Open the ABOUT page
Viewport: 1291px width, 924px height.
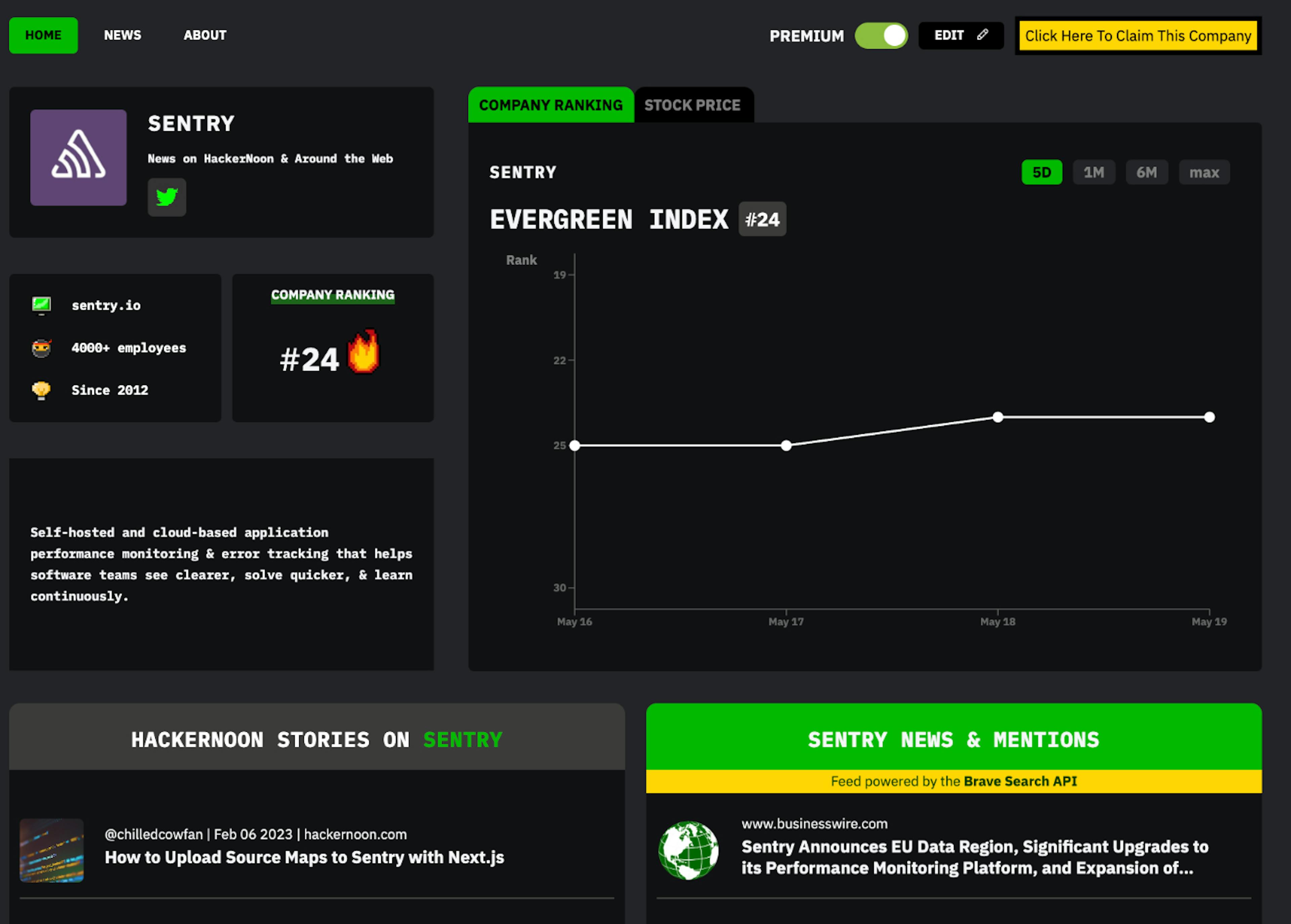click(205, 35)
